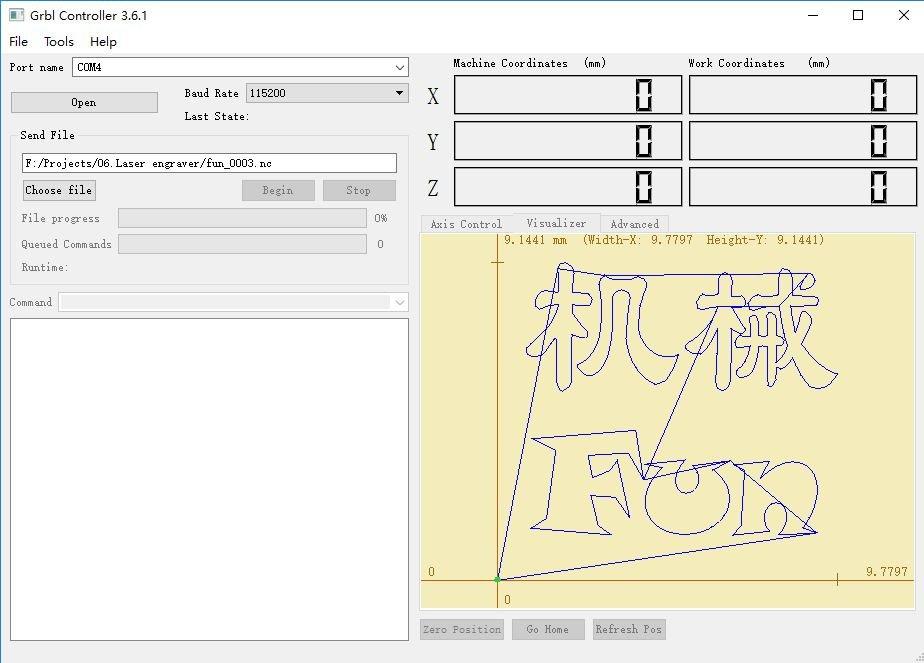Click the Machine Coordinates Z display
Image resolution: width=924 pixels, height=663 pixels.
coord(568,187)
